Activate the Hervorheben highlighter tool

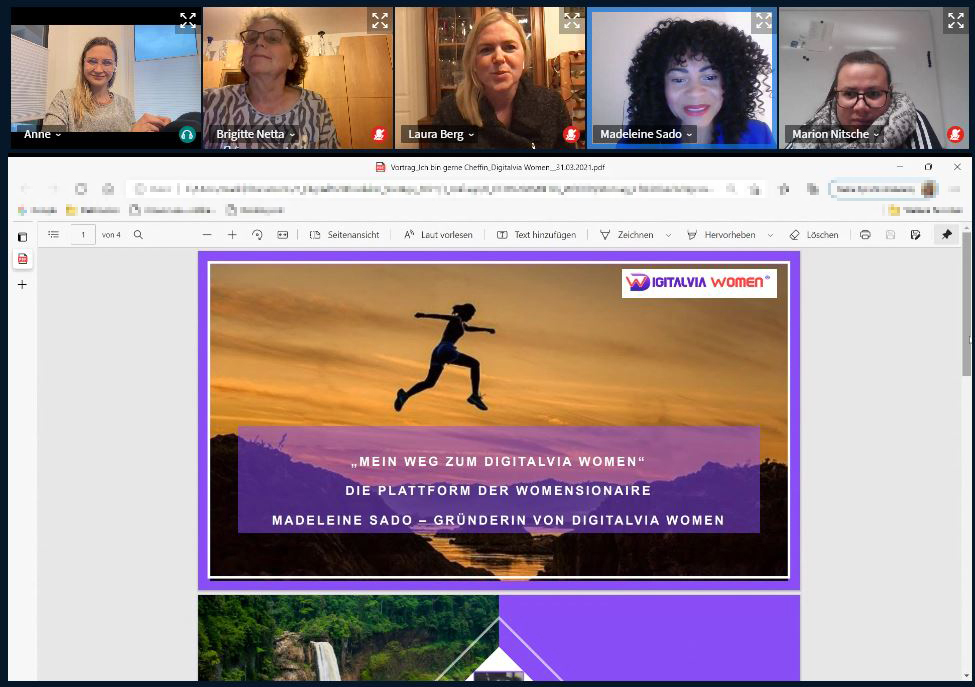pyautogui.click(x=721, y=235)
